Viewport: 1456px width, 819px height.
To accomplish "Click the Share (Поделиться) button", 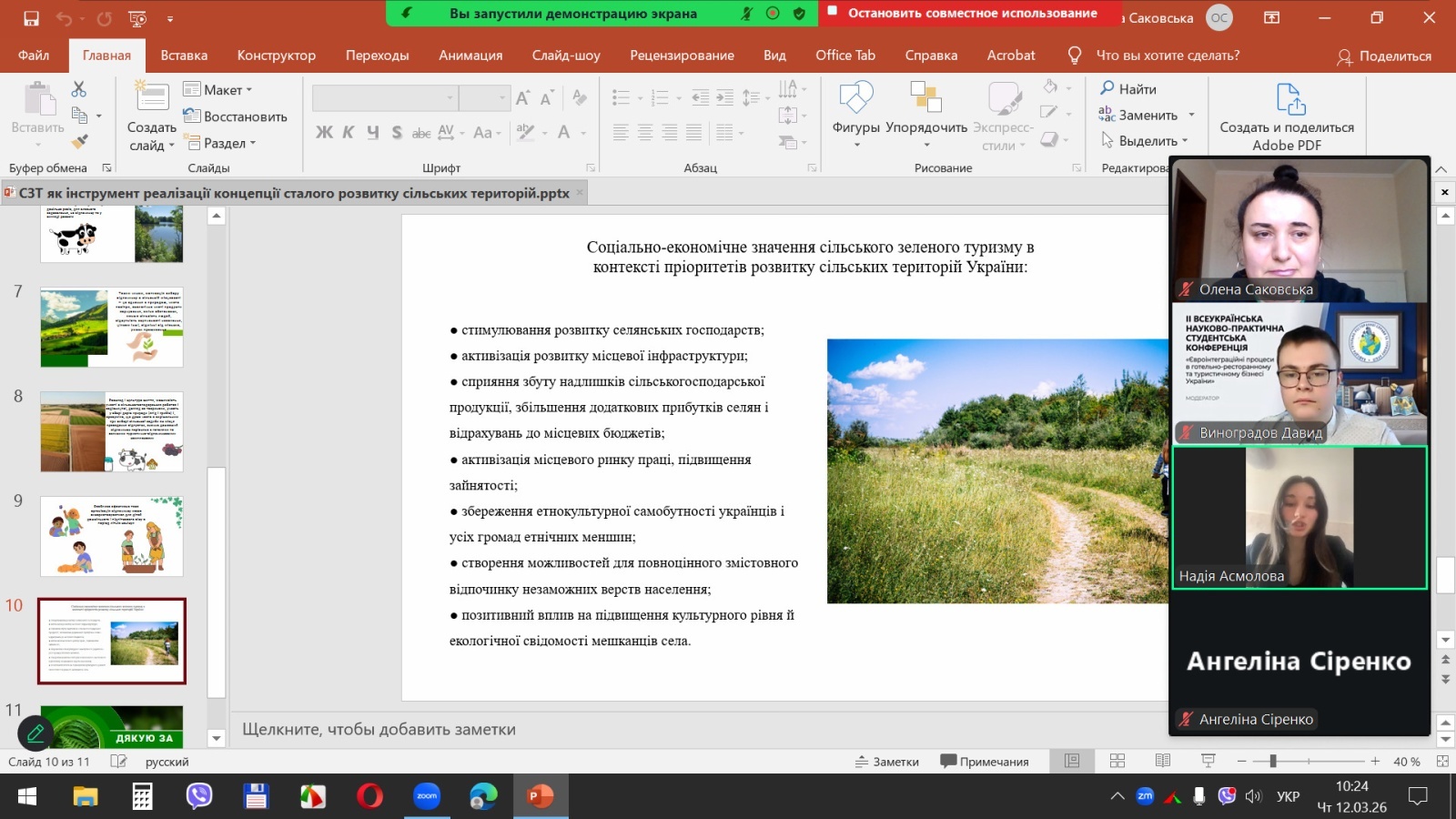I will click(1384, 56).
